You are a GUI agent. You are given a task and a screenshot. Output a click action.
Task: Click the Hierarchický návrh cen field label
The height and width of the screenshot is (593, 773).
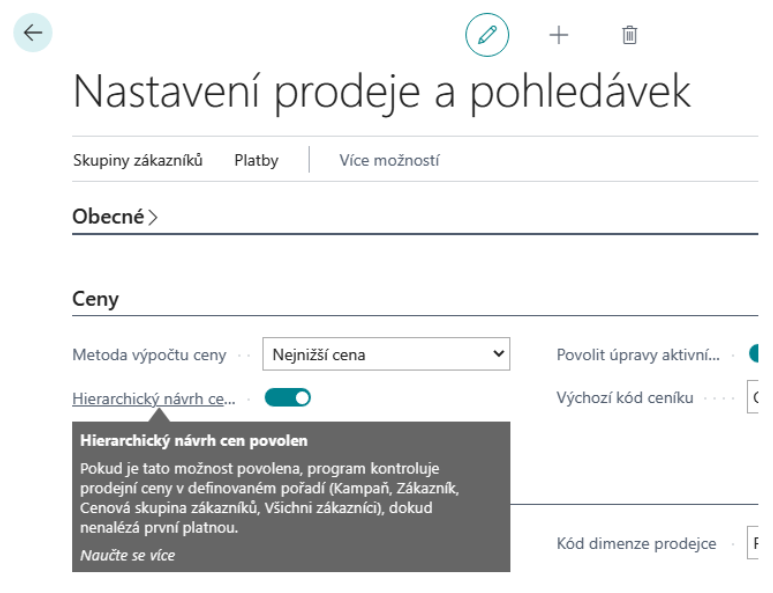(x=154, y=398)
